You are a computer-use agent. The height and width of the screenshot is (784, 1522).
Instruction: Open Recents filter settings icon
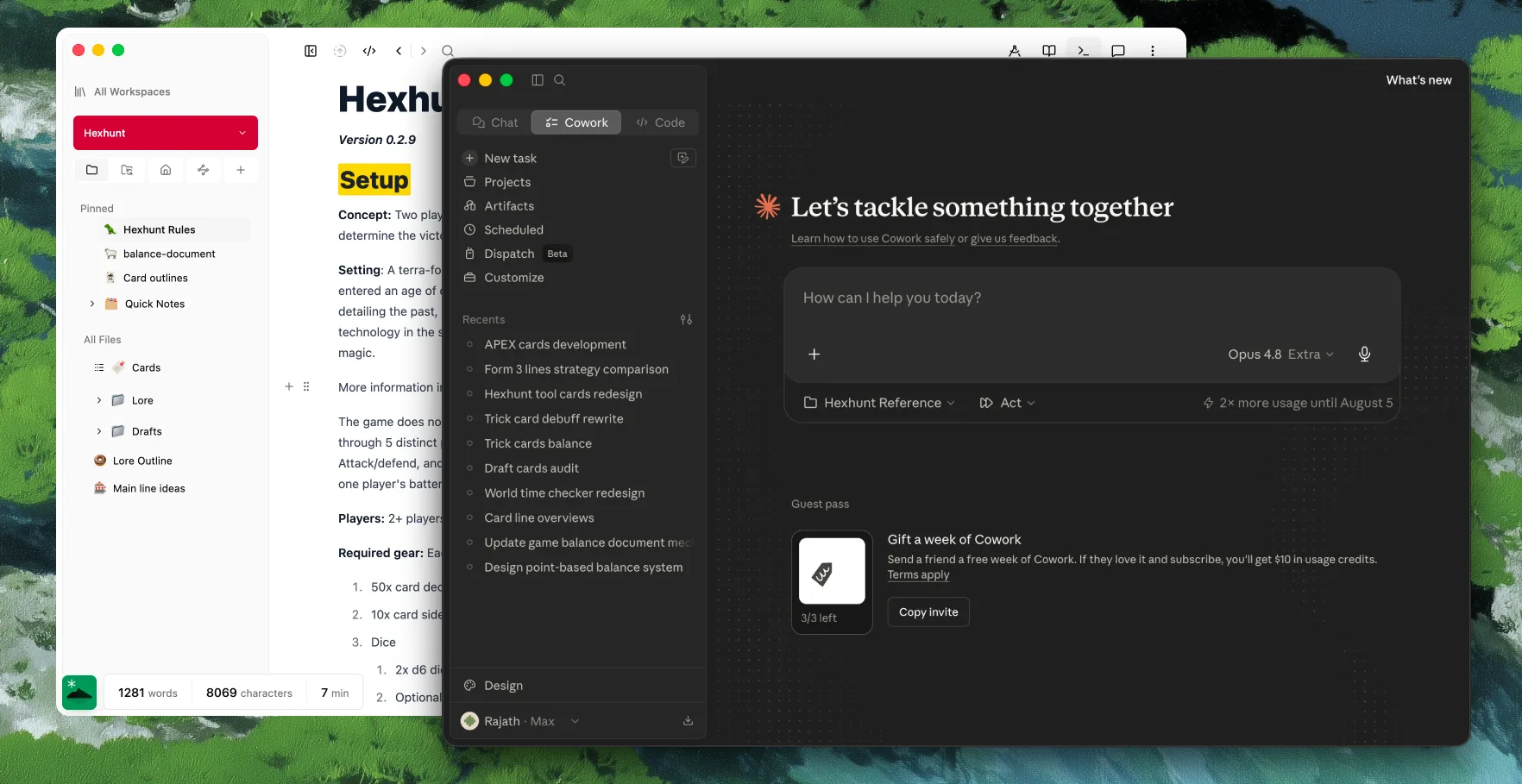click(687, 320)
